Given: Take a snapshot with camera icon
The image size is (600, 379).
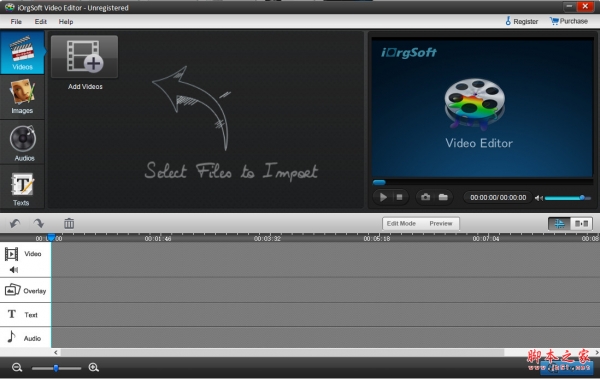Looking at the screenshot, I should pos(426,197).
